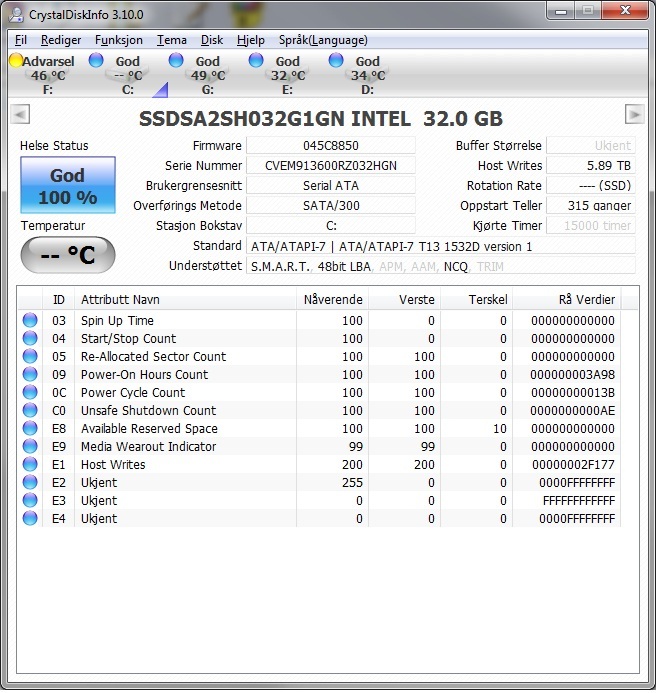Select the Media Wearout Indicator attribute name
Viewport: 658px width, 693px height.
(148, 446)
